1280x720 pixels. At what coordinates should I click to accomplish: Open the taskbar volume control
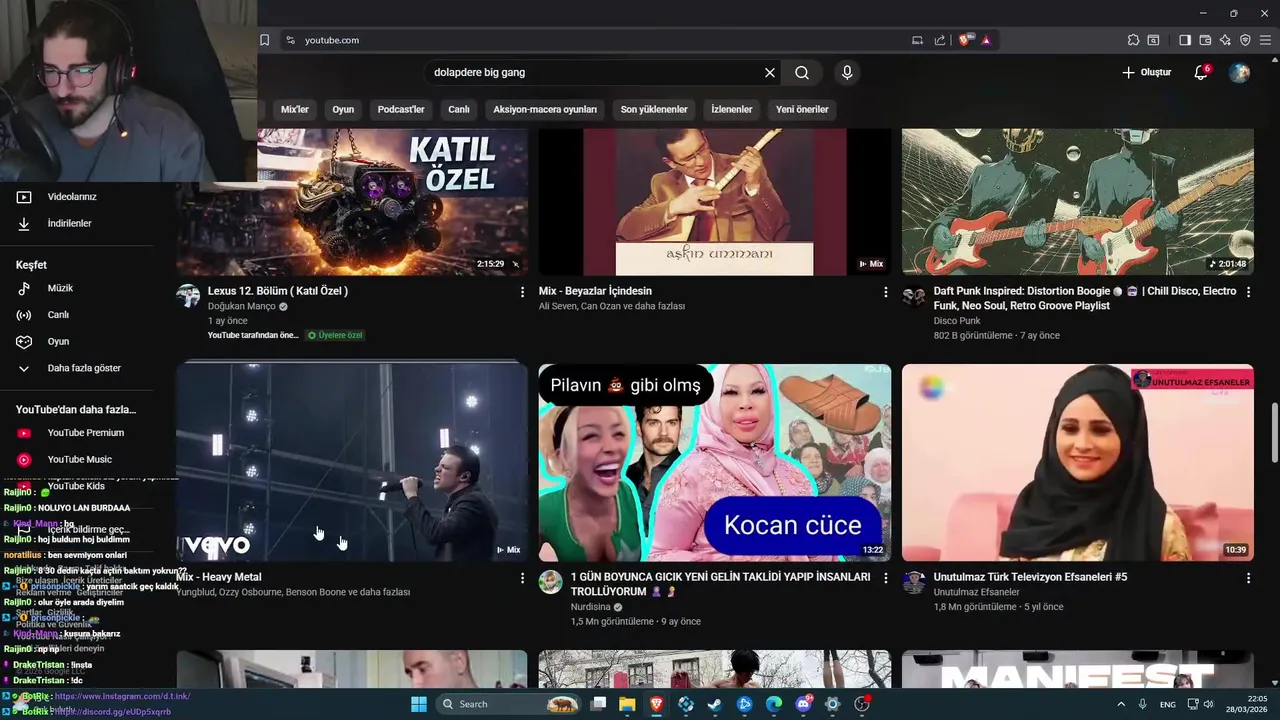(x=1210, y=704)
